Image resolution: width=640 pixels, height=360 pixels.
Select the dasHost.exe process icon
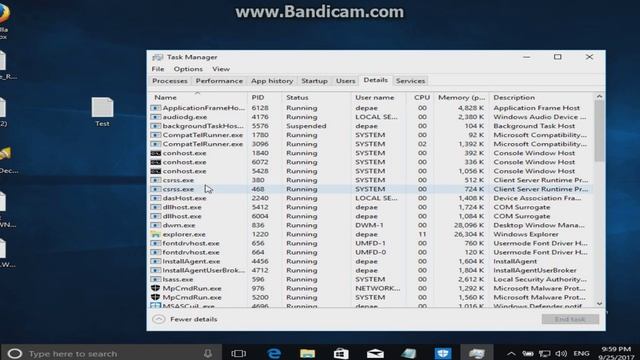click(x=156, y=198)
